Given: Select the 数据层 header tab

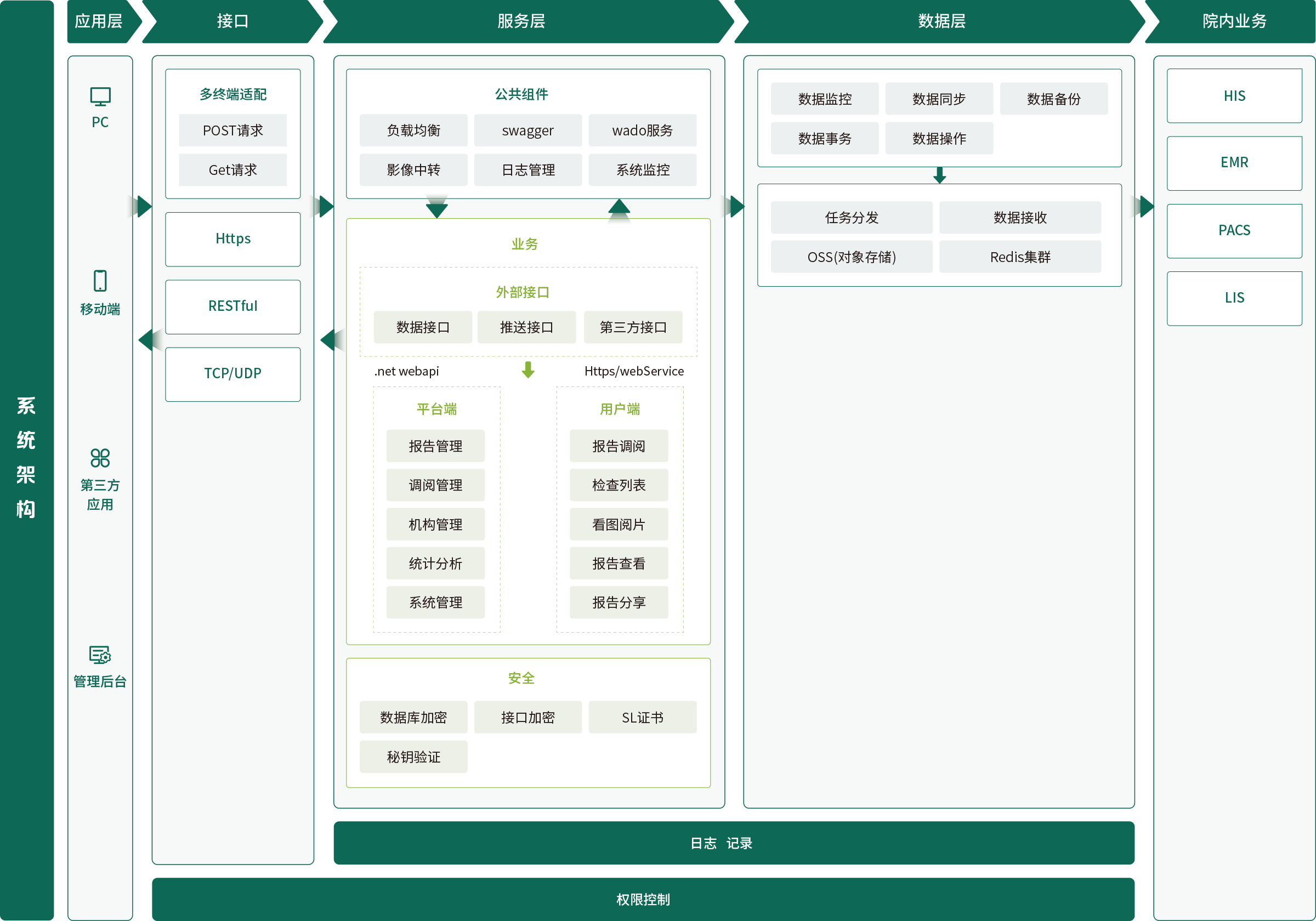Looking at the screenshot, I should coord(941,21).
